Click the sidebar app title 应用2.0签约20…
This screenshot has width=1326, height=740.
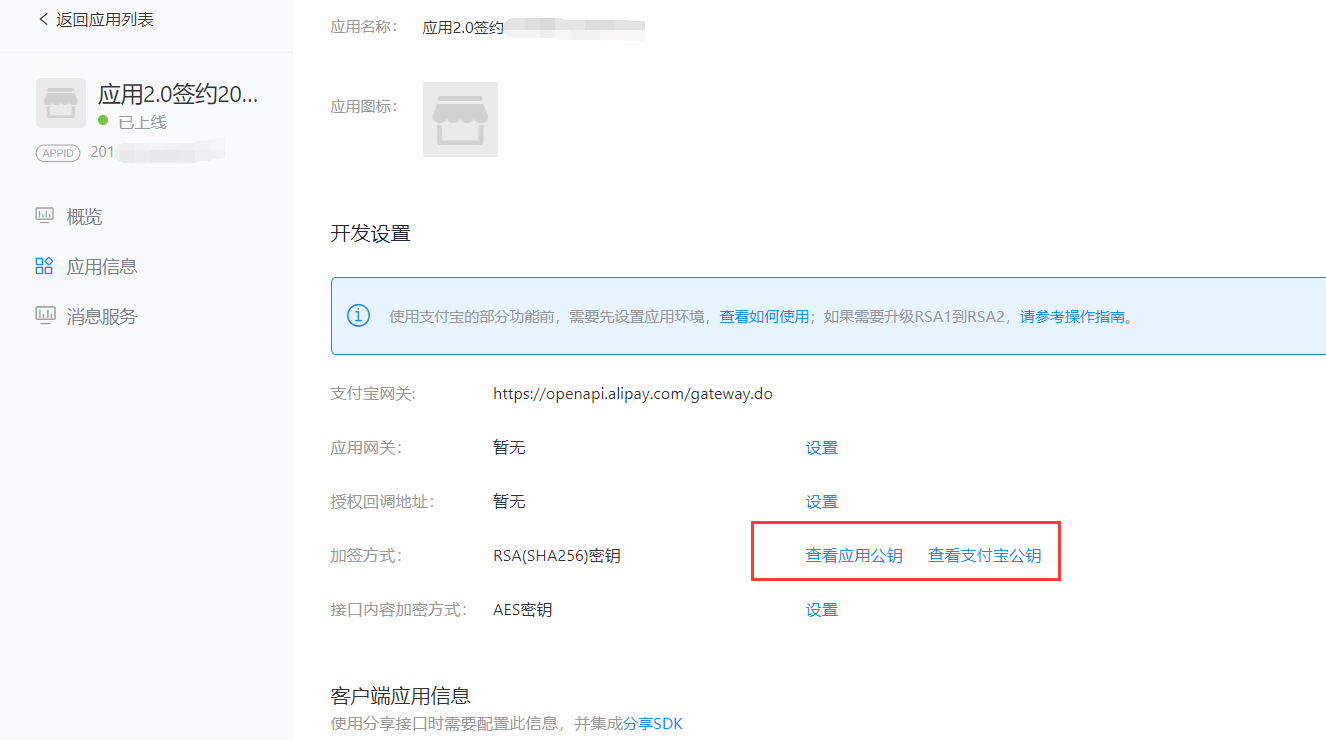tap(178, 95)
